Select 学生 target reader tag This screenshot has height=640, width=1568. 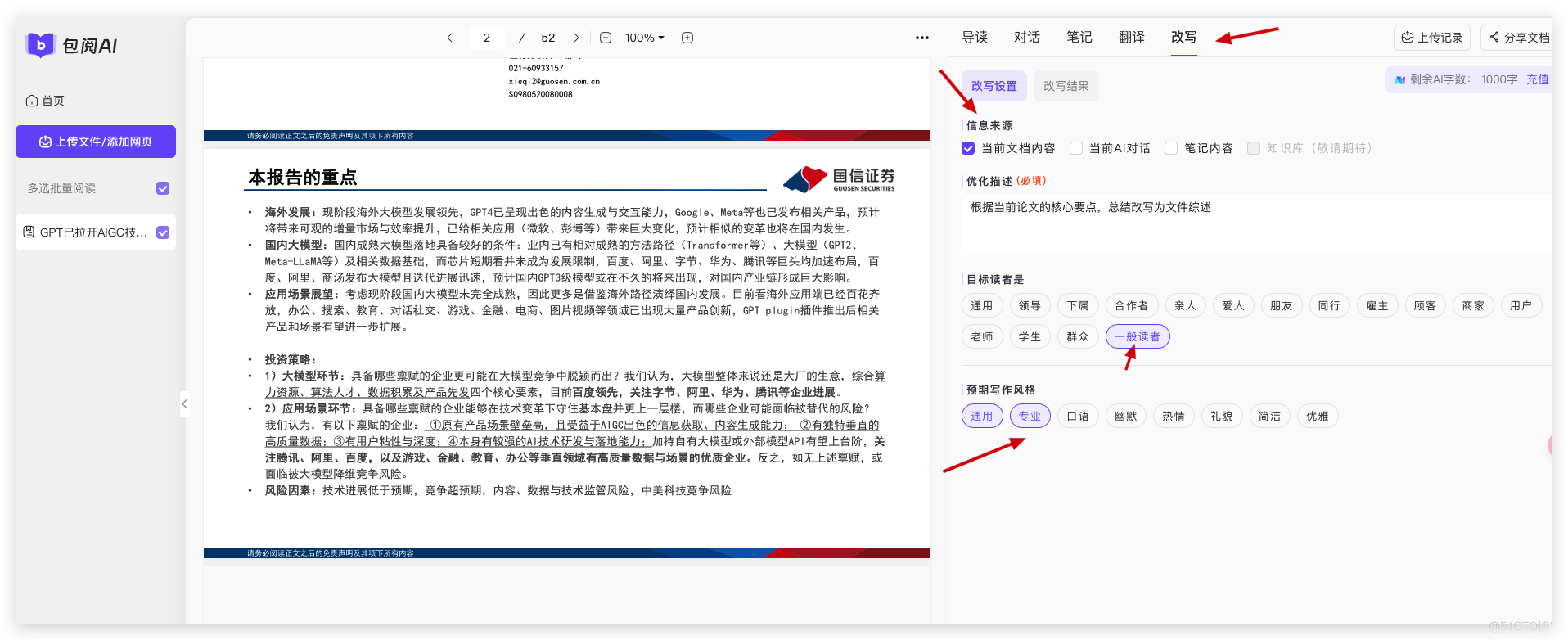point(1030,336)
